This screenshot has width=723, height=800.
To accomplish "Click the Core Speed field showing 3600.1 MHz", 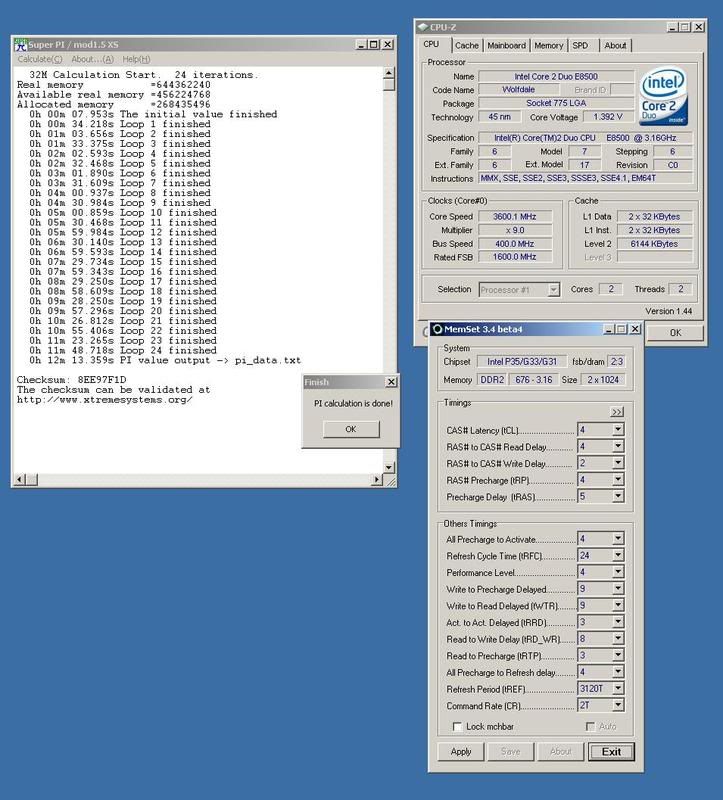I will pyautogui.click(x=515, y=217).
